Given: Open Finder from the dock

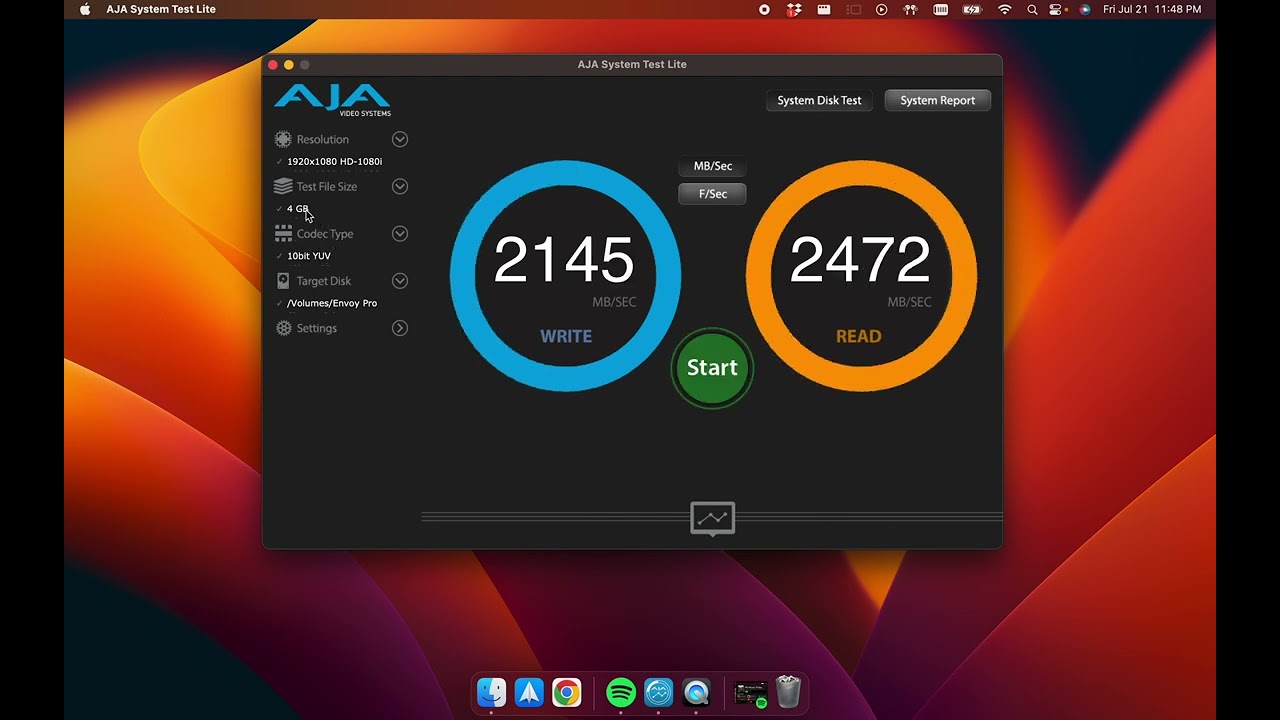Looking at the screenshot, I should pyautogui.click(x=491, y=692).
